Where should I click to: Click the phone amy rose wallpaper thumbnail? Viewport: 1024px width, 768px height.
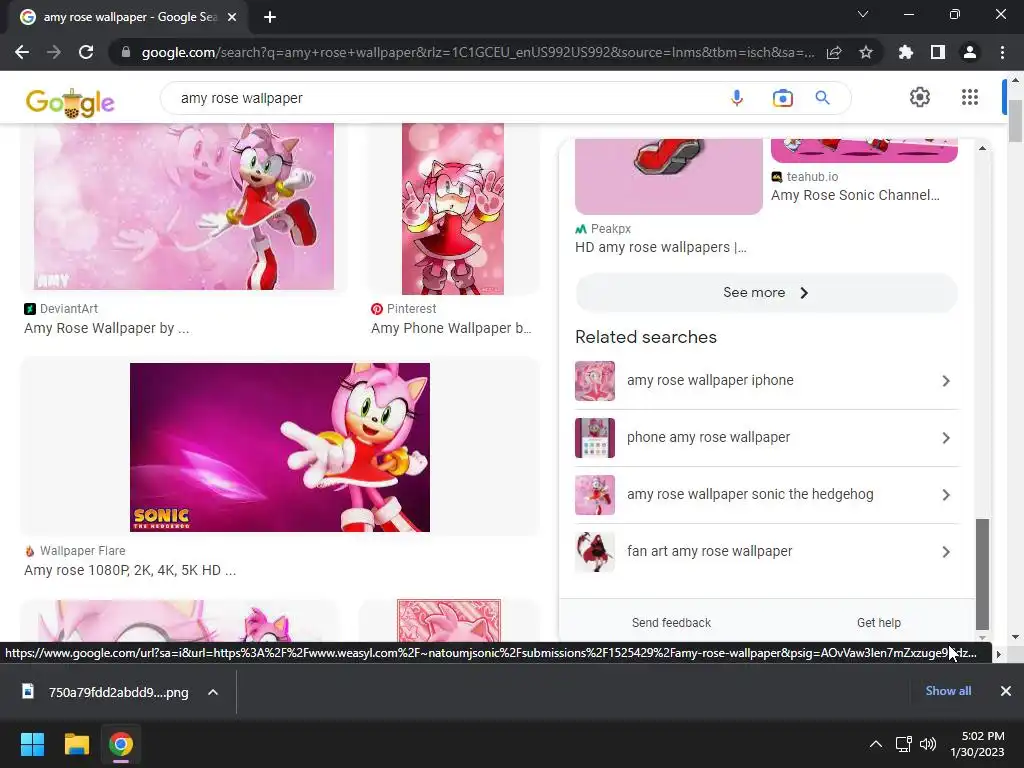coord(594,438)
